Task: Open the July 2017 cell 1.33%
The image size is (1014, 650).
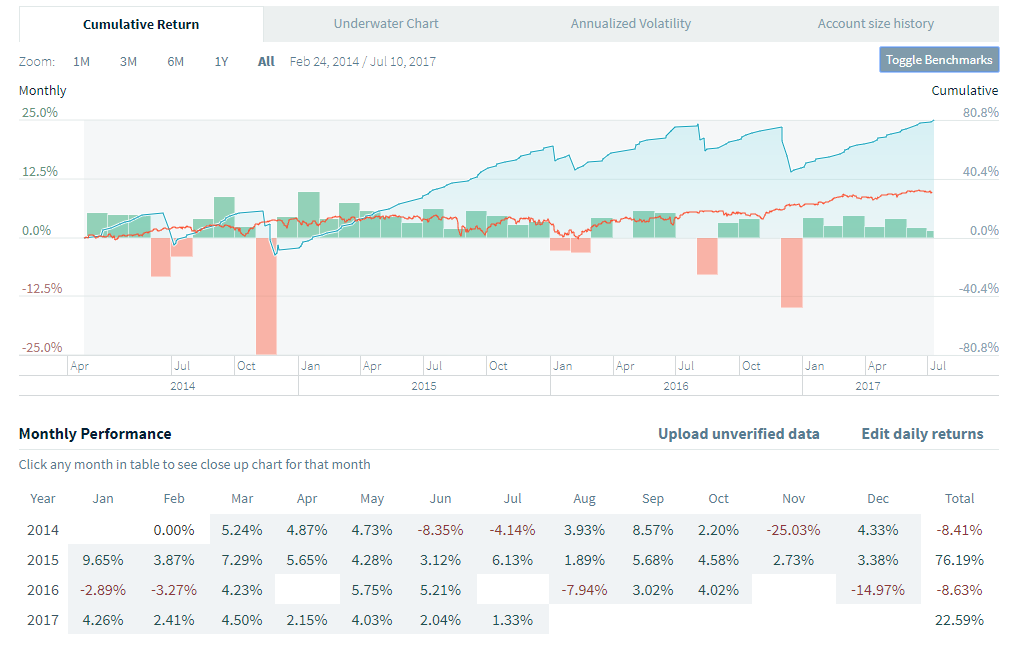Action: tap(514, 620)
